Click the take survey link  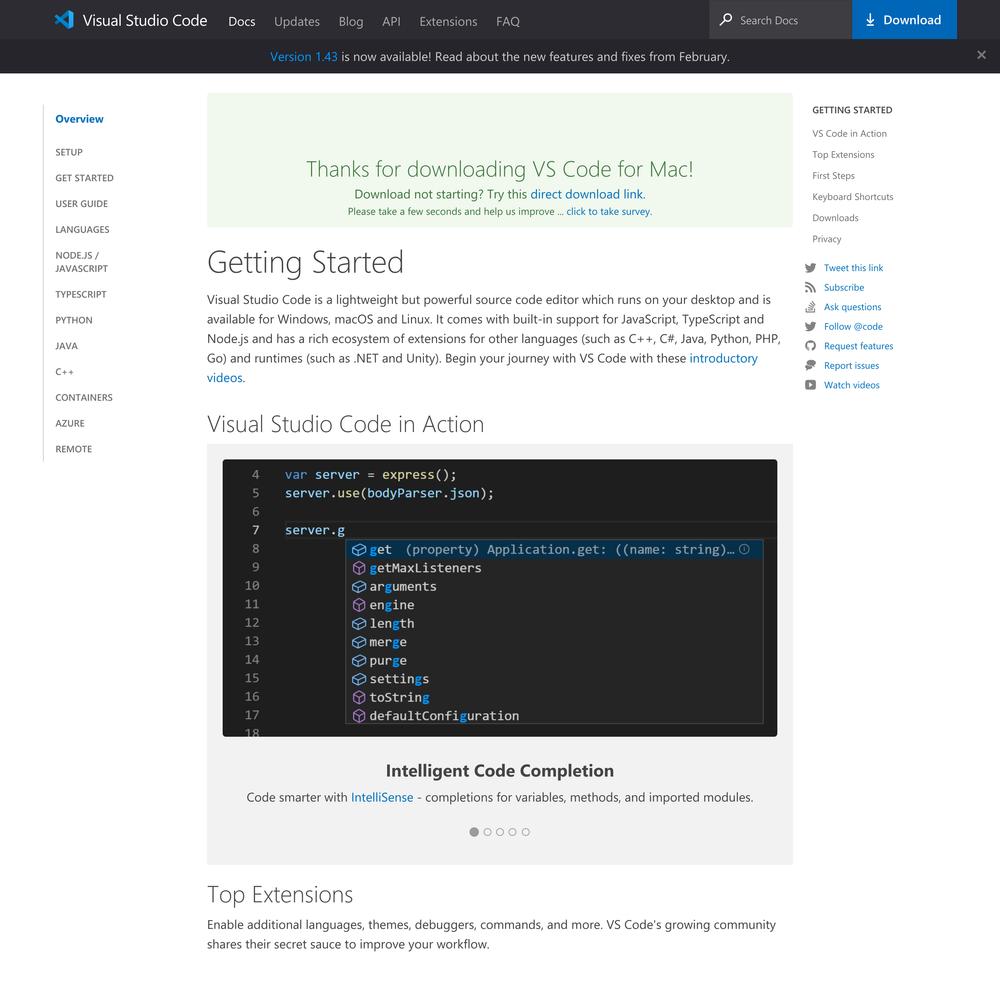tap(609, 212)
